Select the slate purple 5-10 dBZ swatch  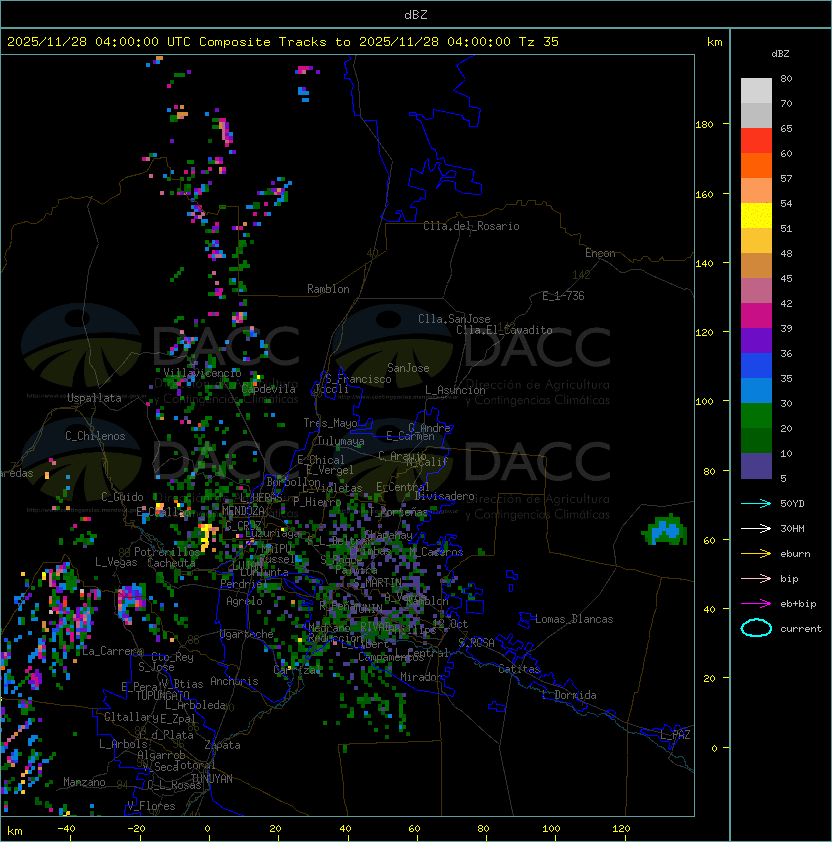pyautogui.click(x=756, y=466)
